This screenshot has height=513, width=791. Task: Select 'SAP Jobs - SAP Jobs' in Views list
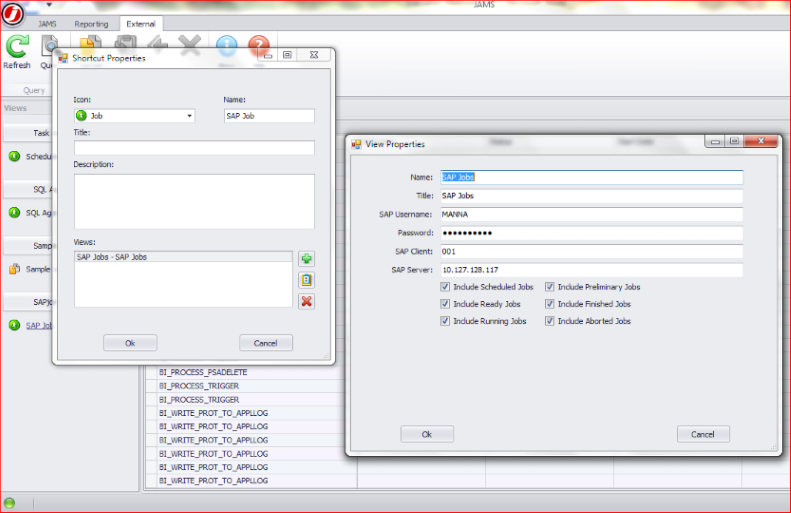[x=183, y=257]
